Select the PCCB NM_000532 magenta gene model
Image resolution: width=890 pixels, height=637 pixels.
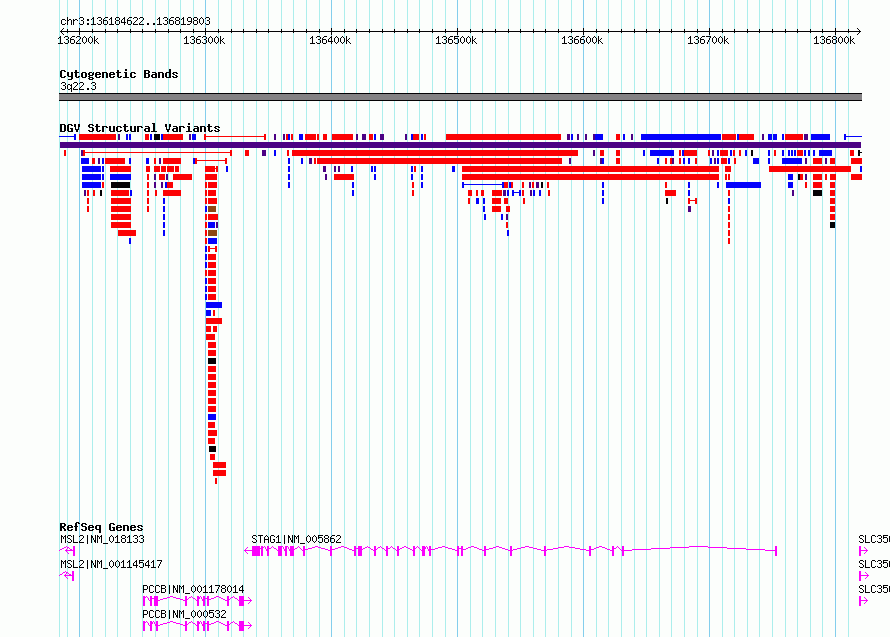pos(197,626)
